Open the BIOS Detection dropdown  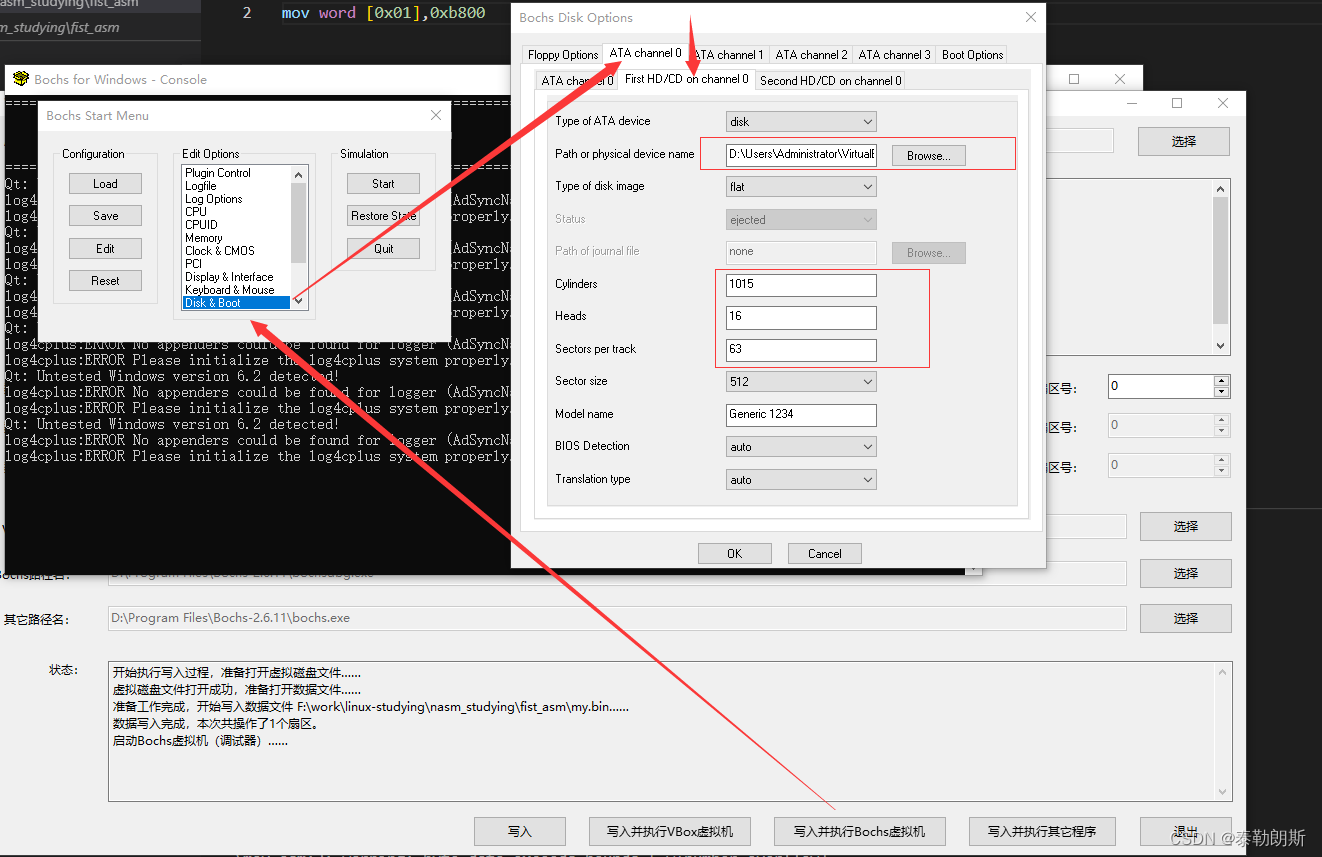pyautogui.click(x=801, y=447)
